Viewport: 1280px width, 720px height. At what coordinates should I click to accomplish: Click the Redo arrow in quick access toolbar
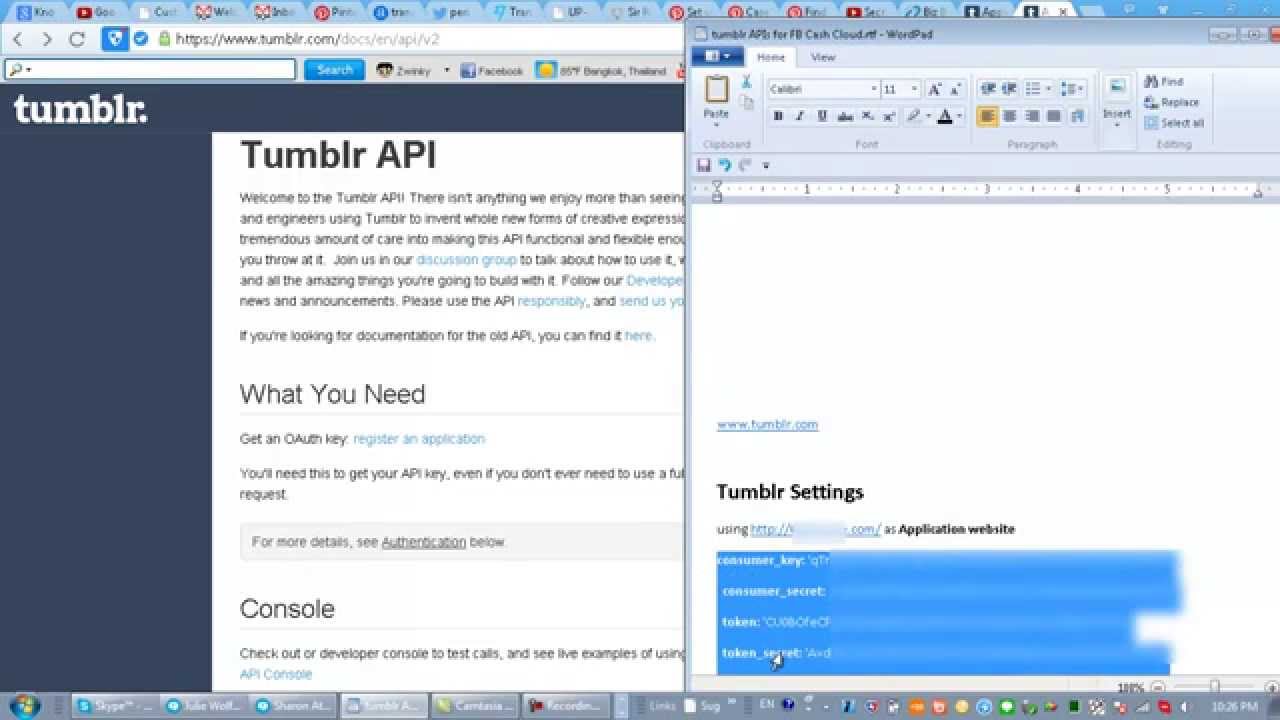pyautogui.click(x=744, y=165)
